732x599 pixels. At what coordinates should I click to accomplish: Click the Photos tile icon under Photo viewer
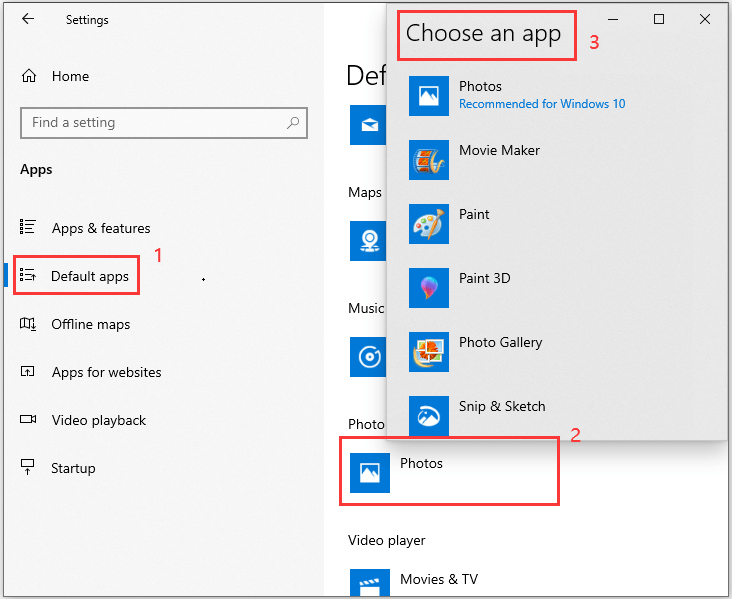[370, 472]
